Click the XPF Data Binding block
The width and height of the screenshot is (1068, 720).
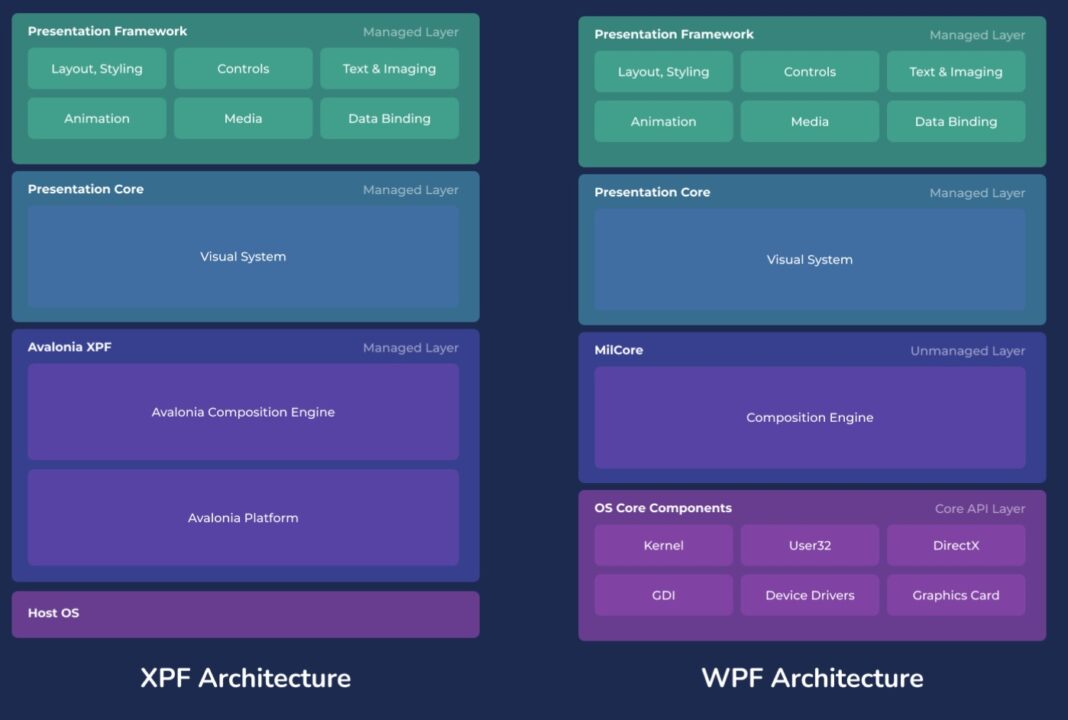(389, 119)
